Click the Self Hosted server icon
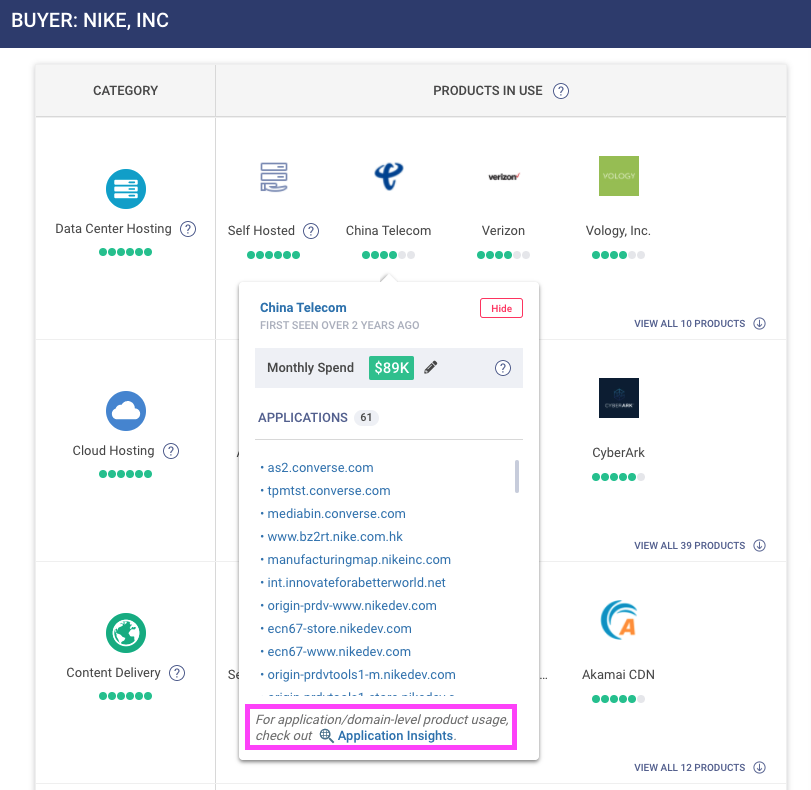 point(274,176)
